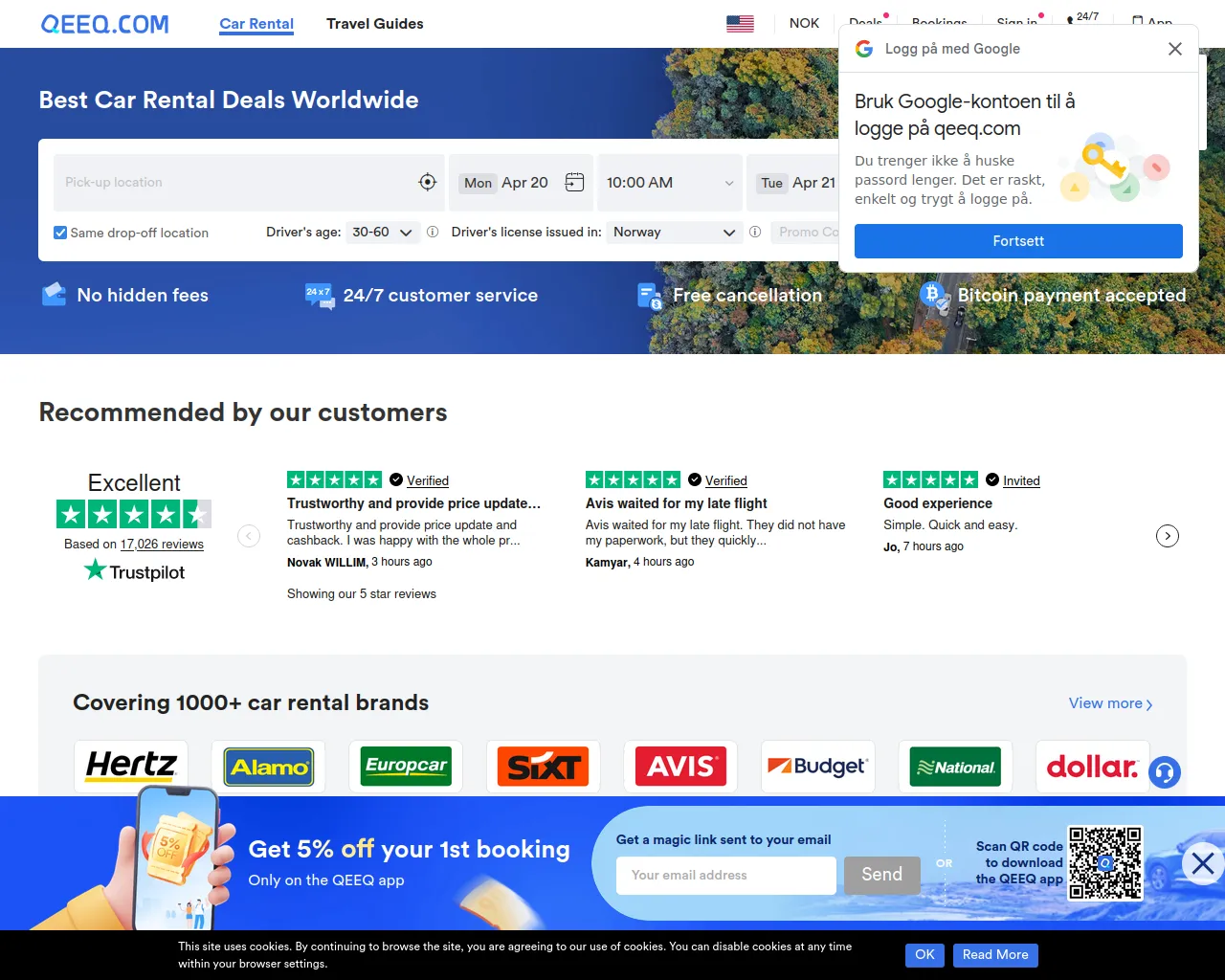Open review titled Avis waited for my late flight
Image resolution: width=1225 pixels, height=980 pixels.
[677, 503]
